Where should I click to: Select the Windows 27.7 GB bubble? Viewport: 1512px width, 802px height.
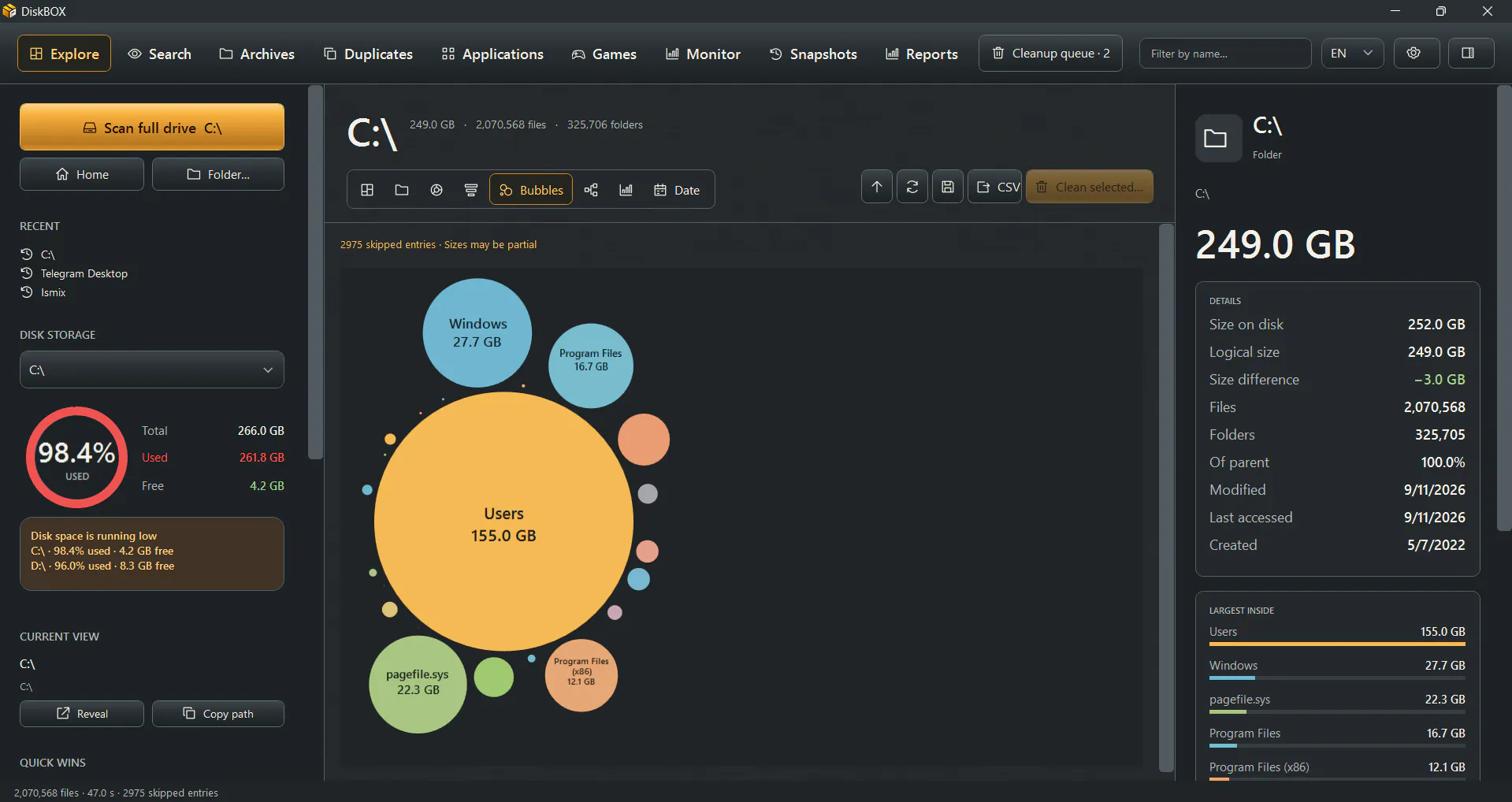(x=477, y=332)
